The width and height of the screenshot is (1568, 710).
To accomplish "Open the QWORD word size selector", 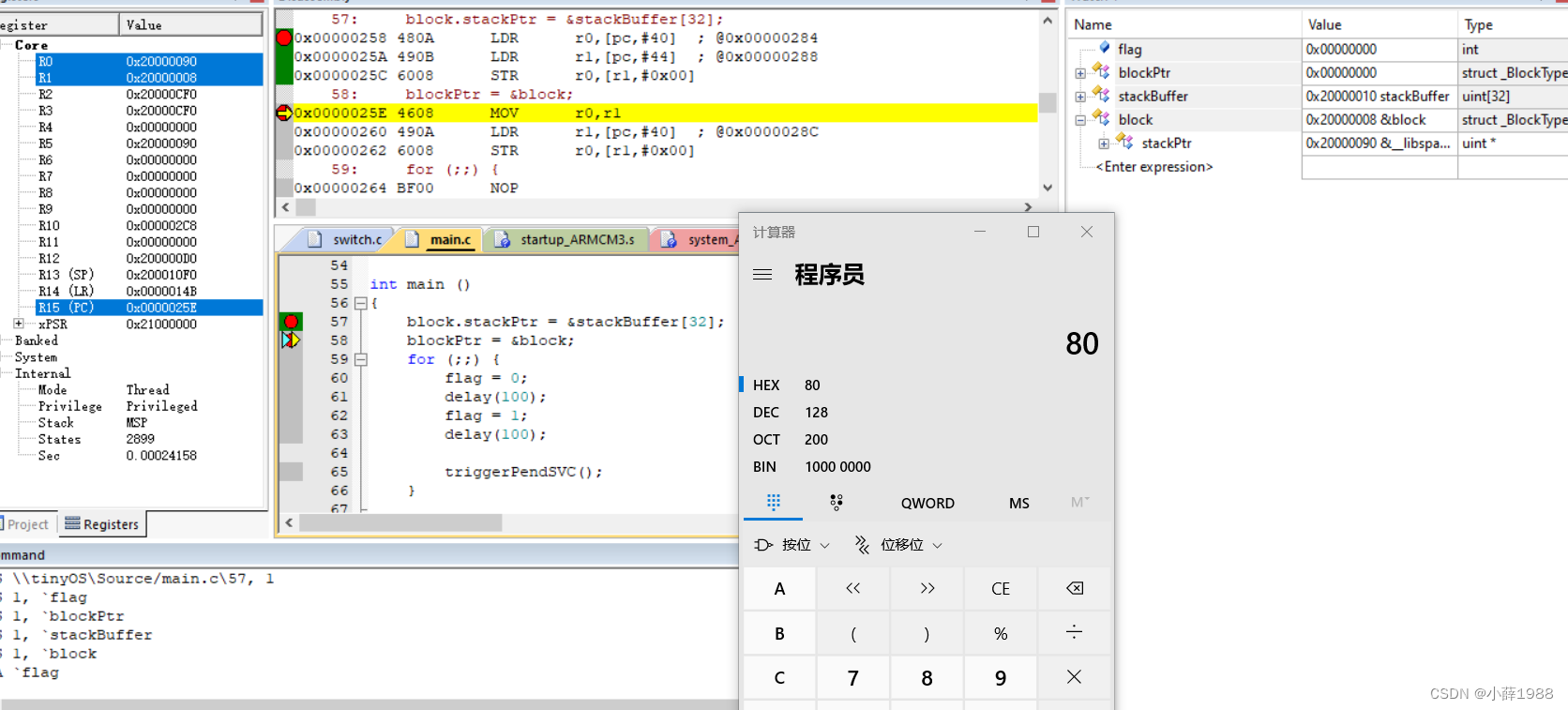I will pos(927,504).
